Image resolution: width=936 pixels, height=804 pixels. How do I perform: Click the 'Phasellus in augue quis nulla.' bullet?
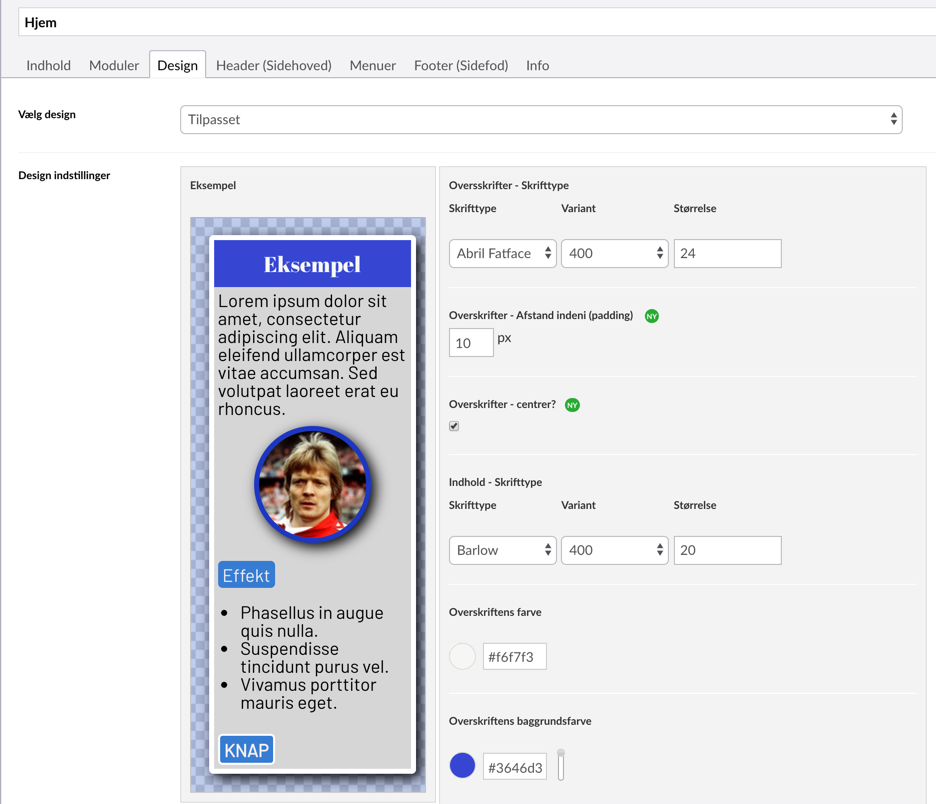point(312,621)
